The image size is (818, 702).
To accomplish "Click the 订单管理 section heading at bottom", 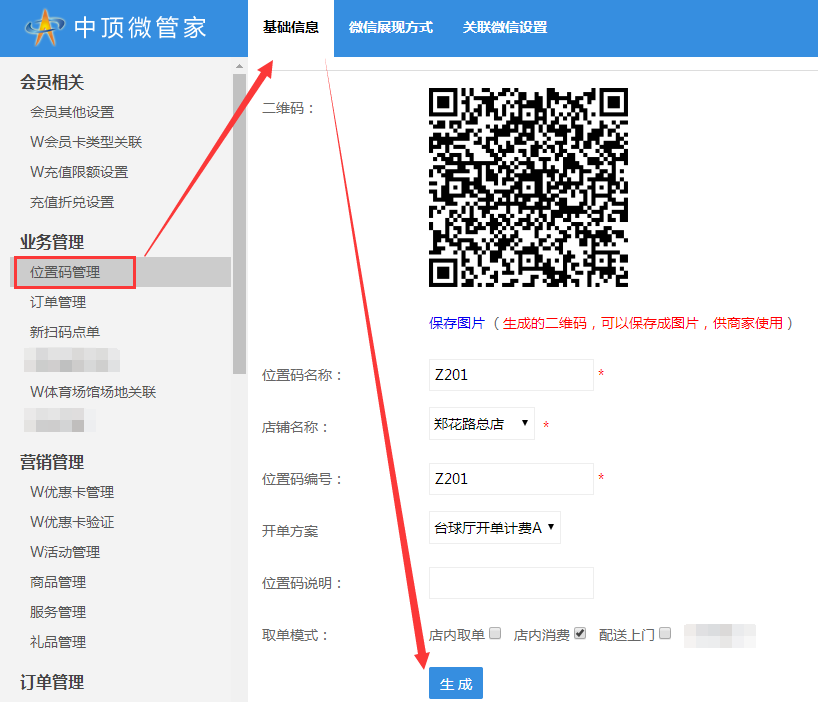I will (52, 682).
